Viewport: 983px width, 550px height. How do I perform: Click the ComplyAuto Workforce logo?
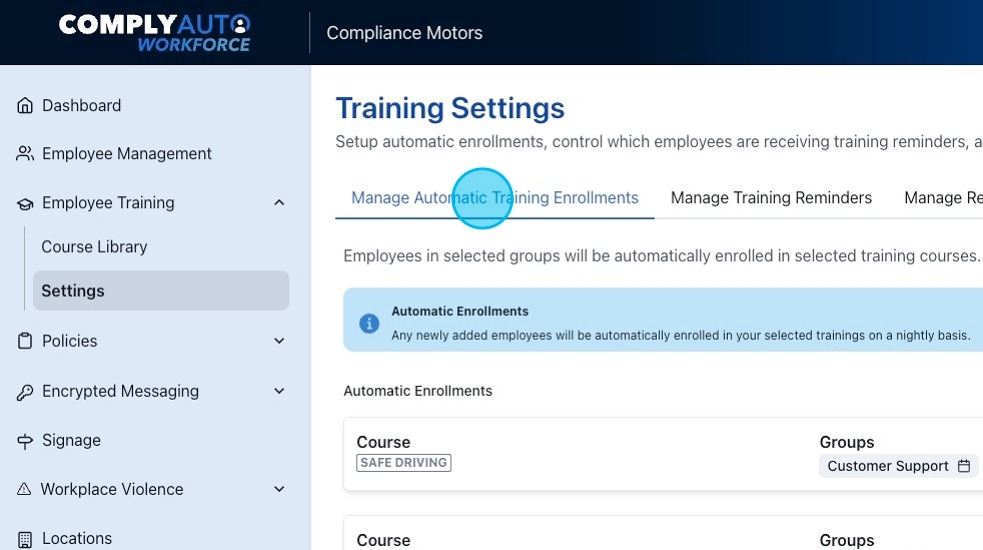click(155, 32)
